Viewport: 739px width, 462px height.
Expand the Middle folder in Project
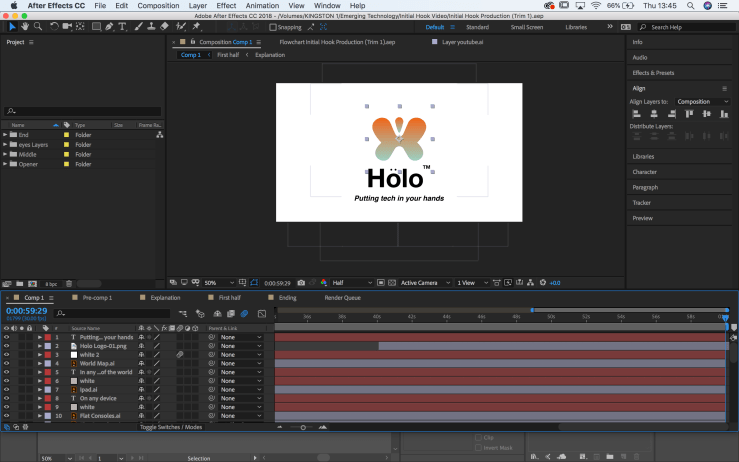[5, 154]
